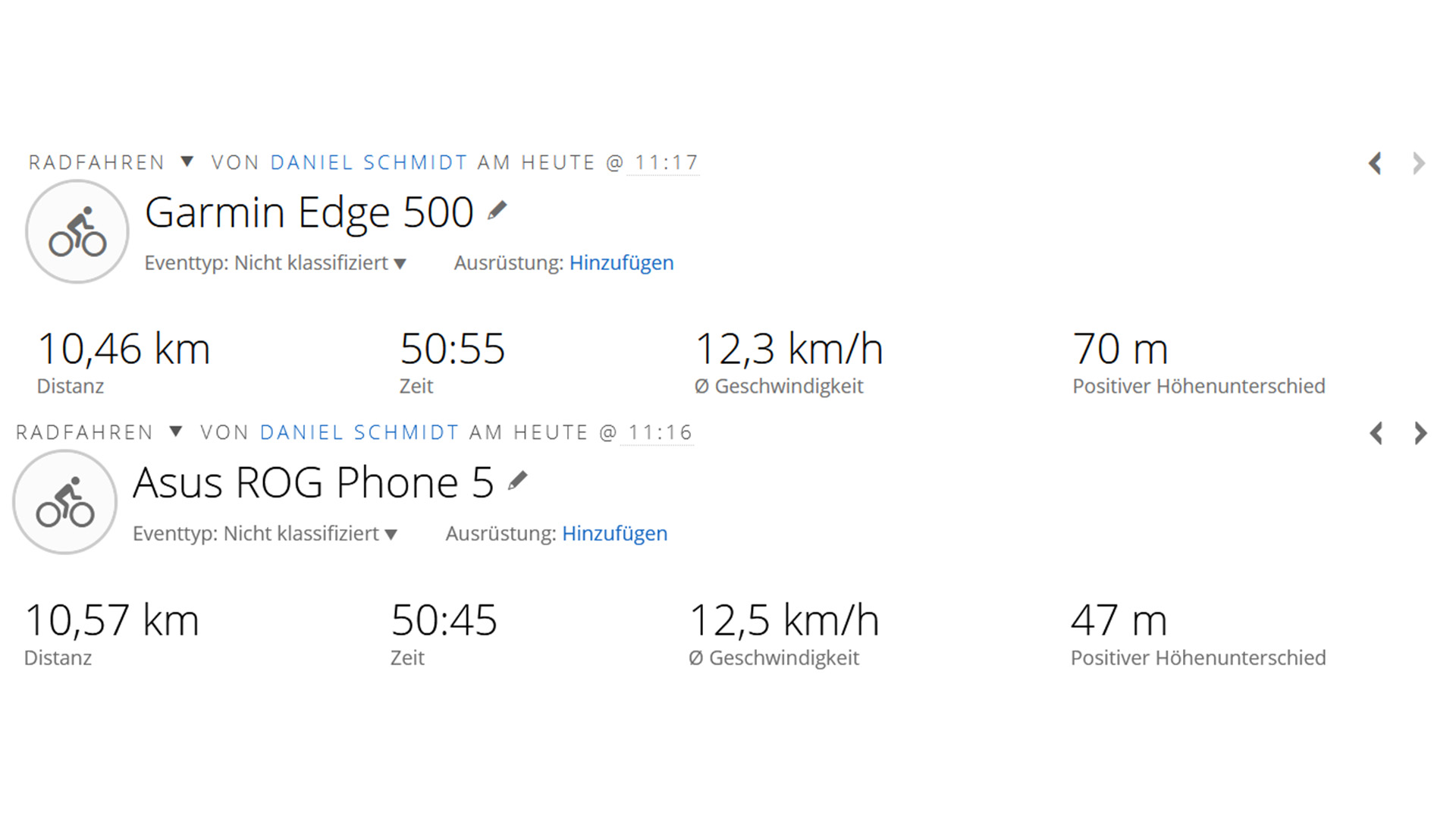Click Hinzufügen to add equipment to Garmin activity

click(621, 263)
